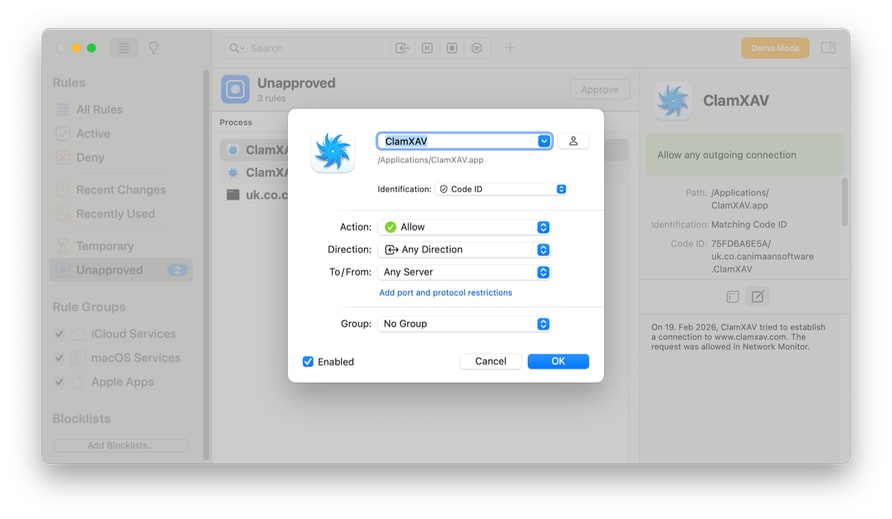Click the Cancel button
Image resolution: width=892 pixels, height=519 pixels.
[490, 361]
